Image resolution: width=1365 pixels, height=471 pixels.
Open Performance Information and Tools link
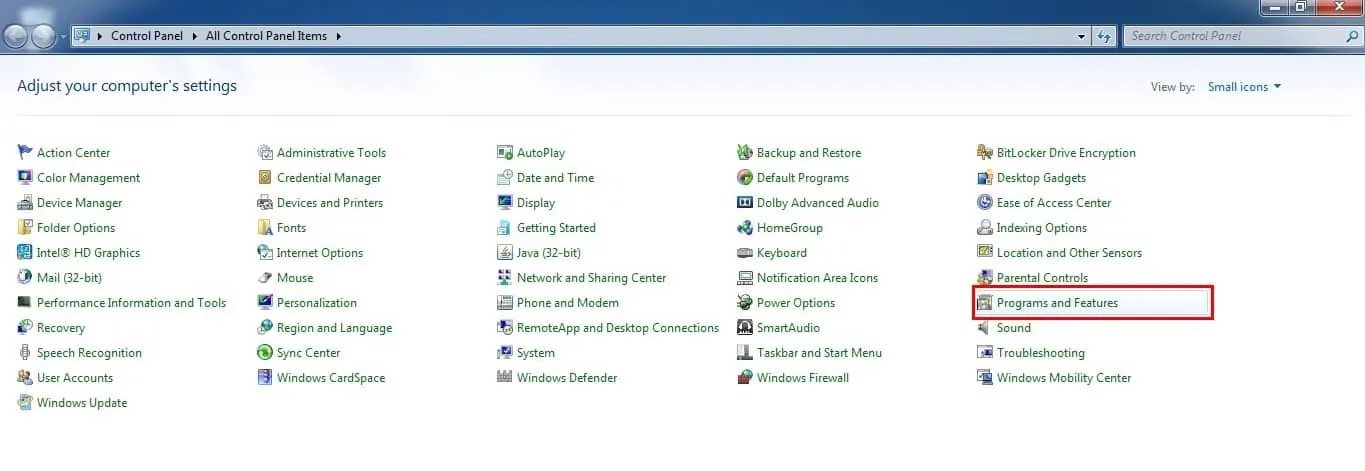point(131,303)
